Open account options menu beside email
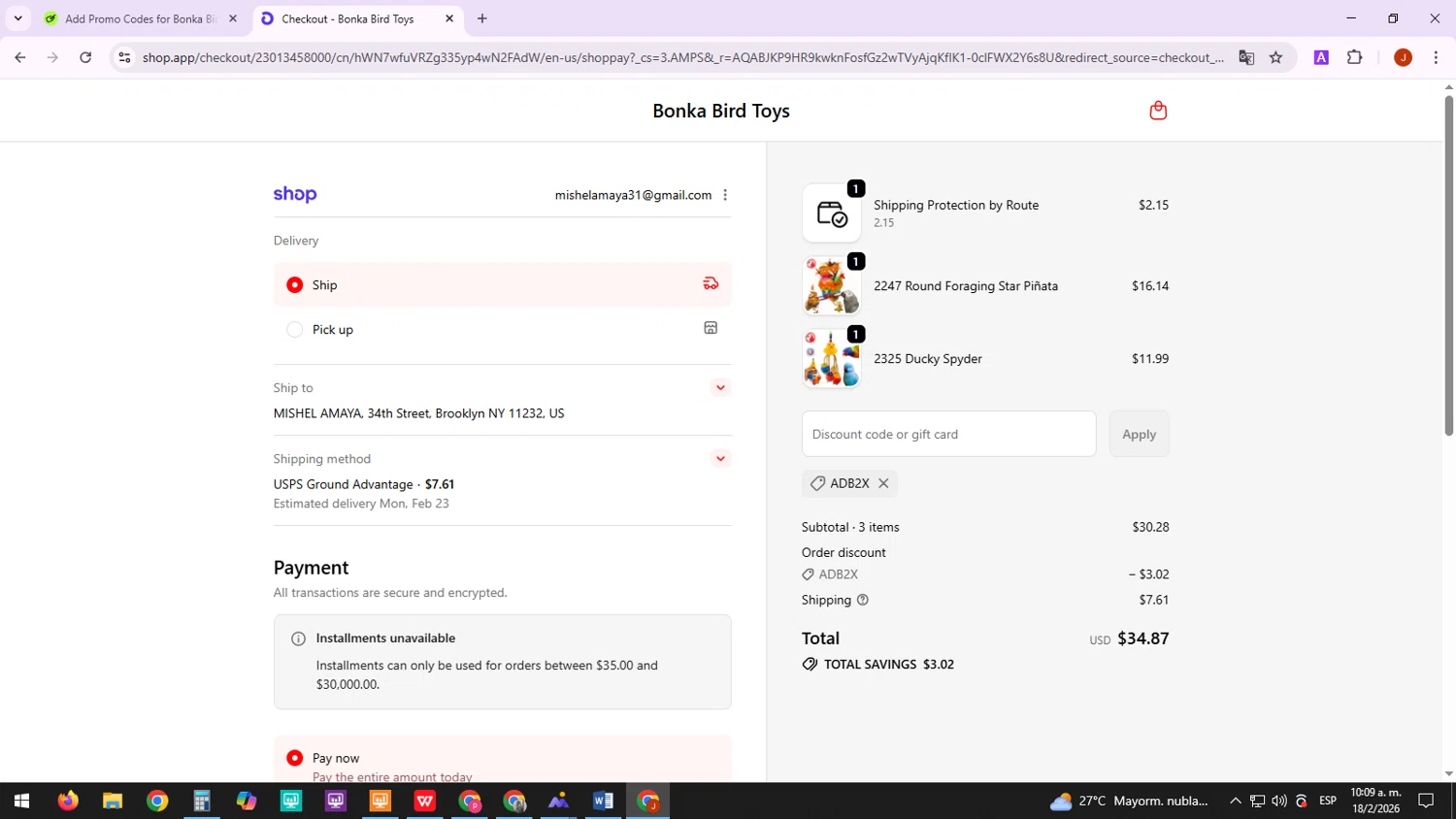This screenshot has width=1456, height=819. click(x=725, y=195)
